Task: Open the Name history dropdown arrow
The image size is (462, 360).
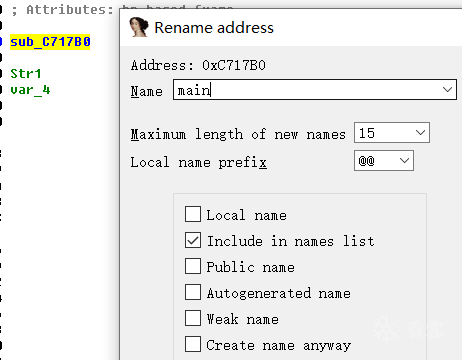Action: coord(447,89)
